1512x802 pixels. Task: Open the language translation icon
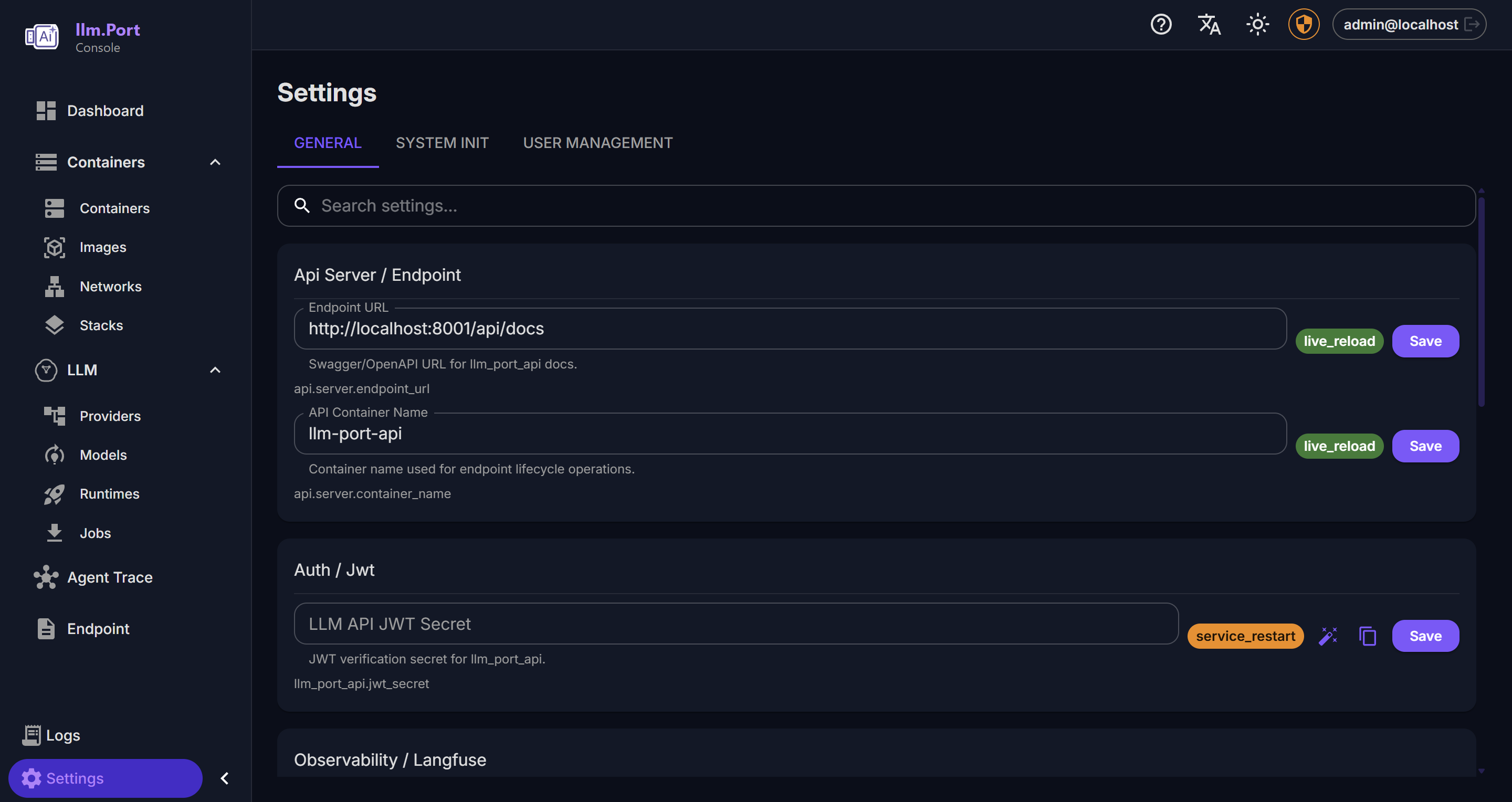click(1209, 25)
